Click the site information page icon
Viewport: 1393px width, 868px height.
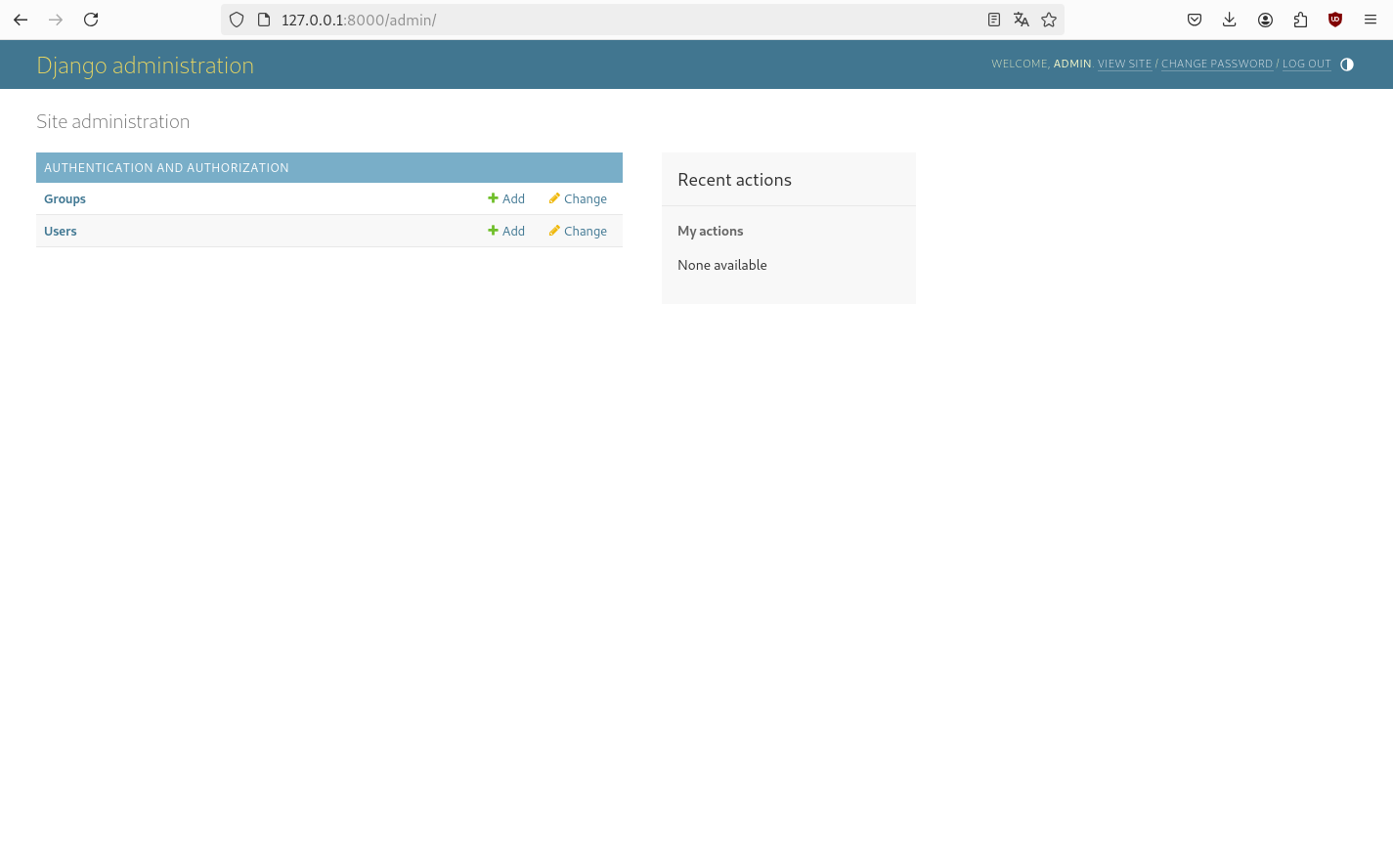264,20
